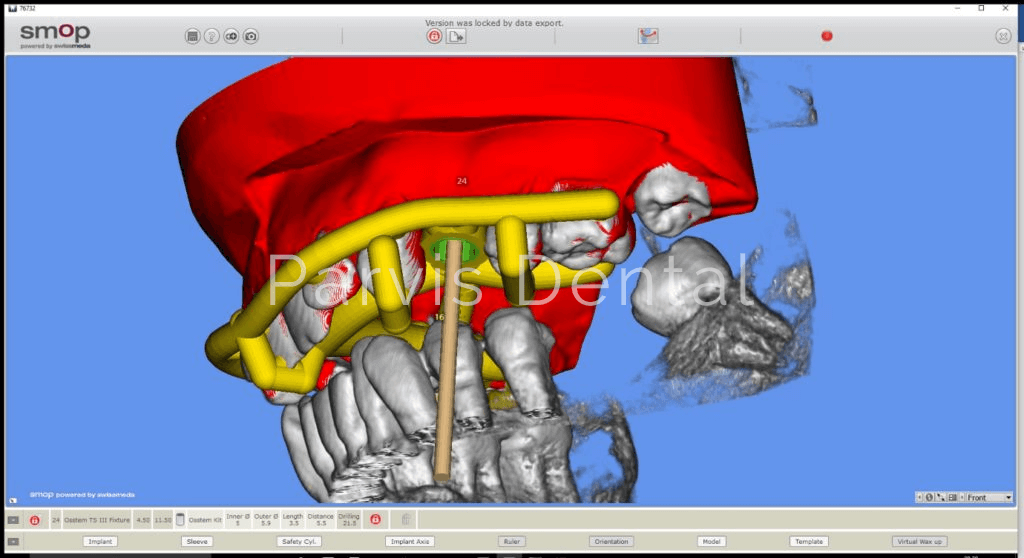Image resolution: width=1024 pixels, height=558 pixels.
Task: Toggle Implant visibility button
Action: tap(100, 541)
